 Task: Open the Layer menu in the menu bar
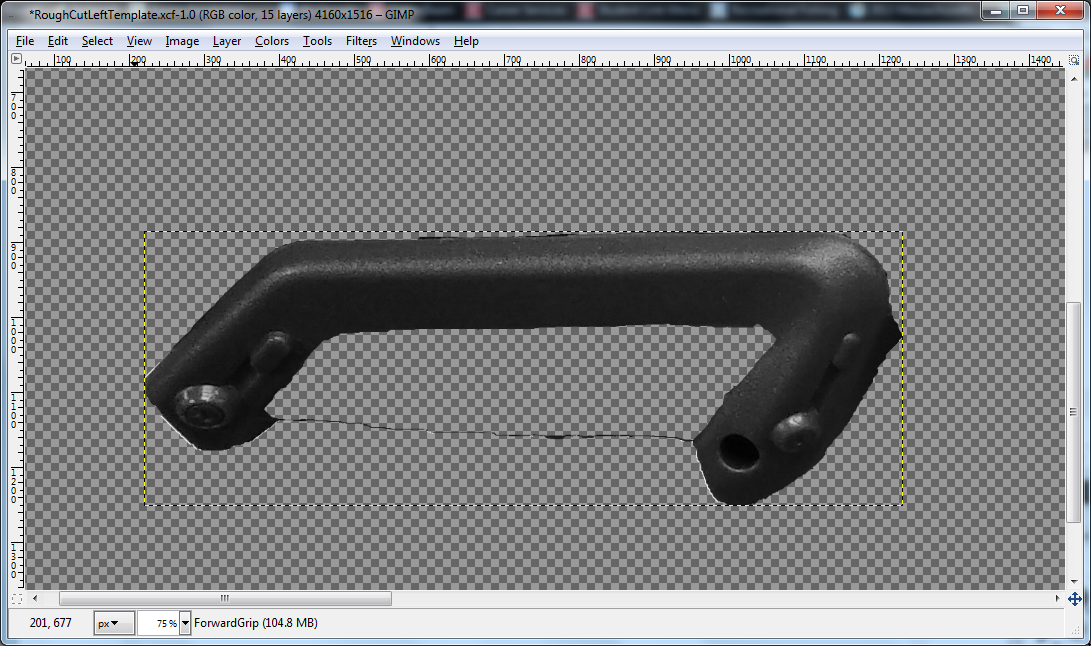226,41
